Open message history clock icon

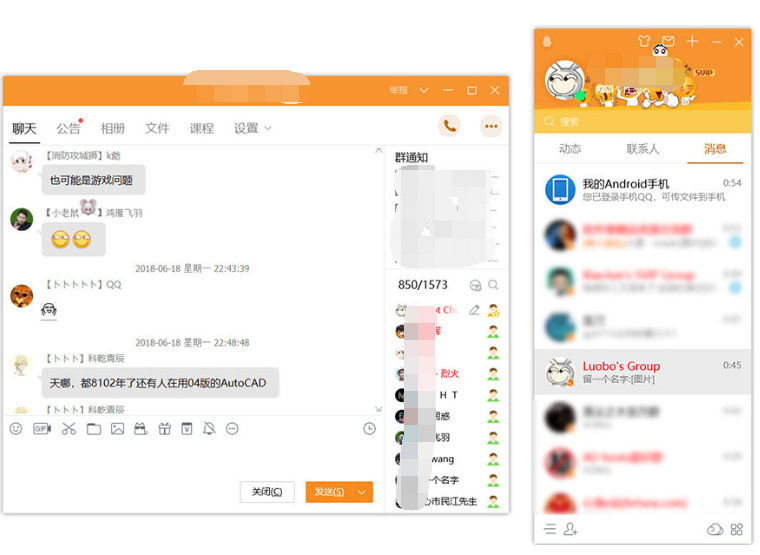tap(369, 428)
